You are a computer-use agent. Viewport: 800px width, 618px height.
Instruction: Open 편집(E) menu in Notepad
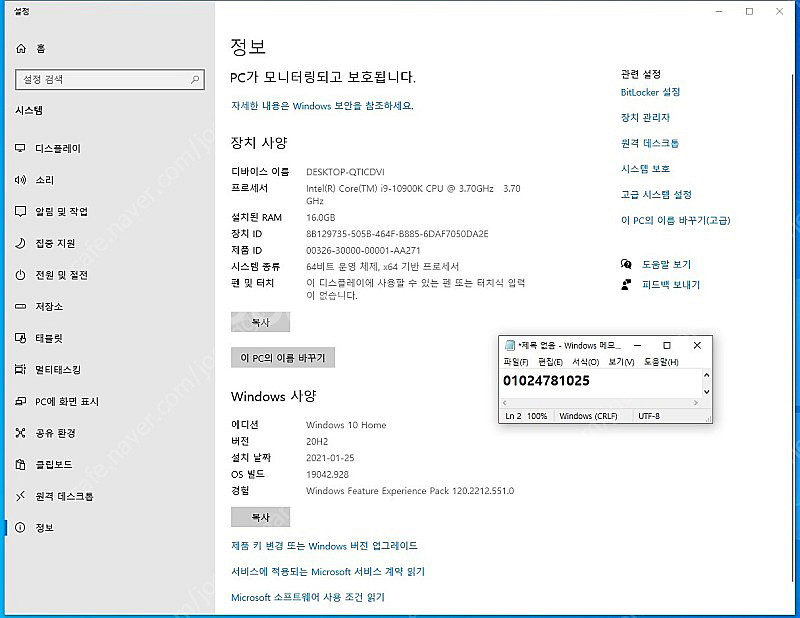[x=550, y=362]
